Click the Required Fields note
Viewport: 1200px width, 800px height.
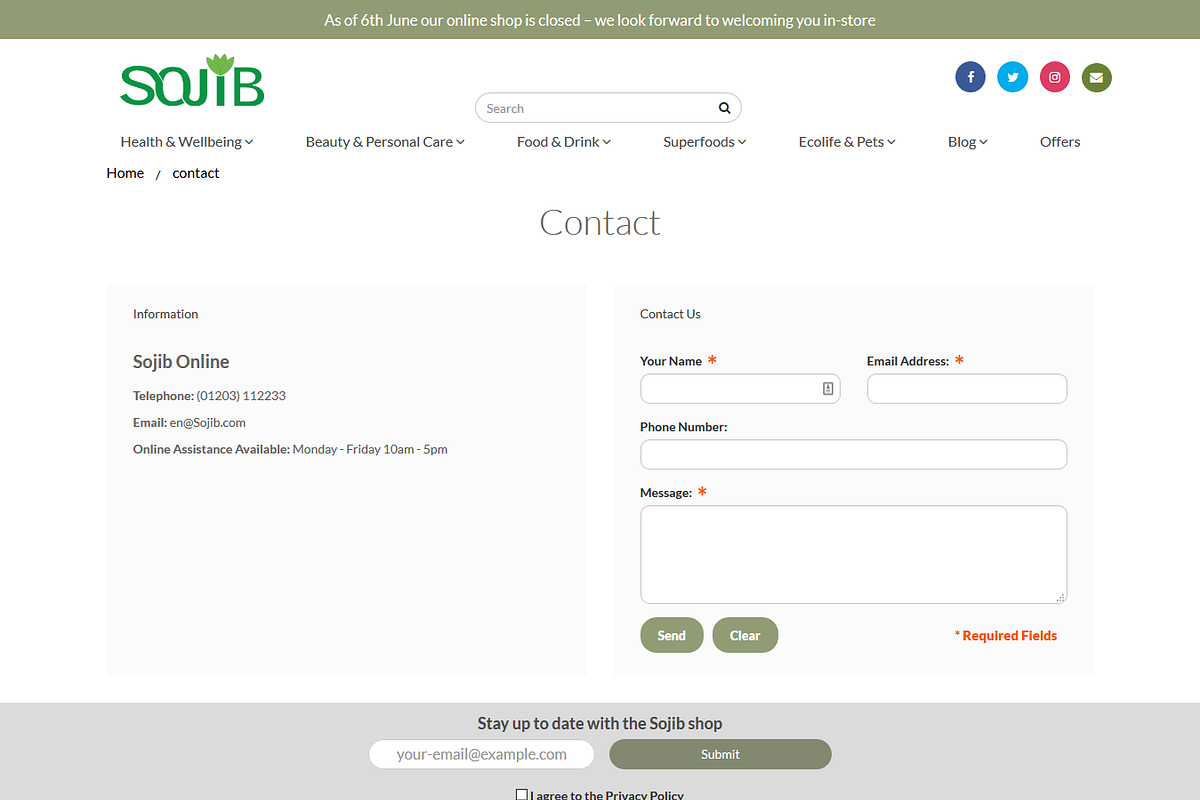[x=1005, y=636]
